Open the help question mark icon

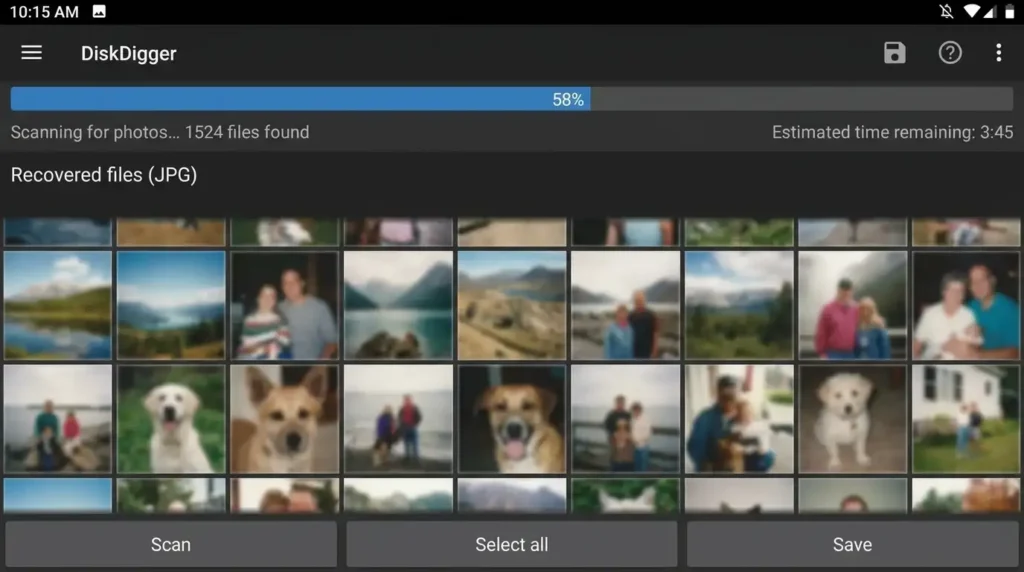click(x=950, y=53)
